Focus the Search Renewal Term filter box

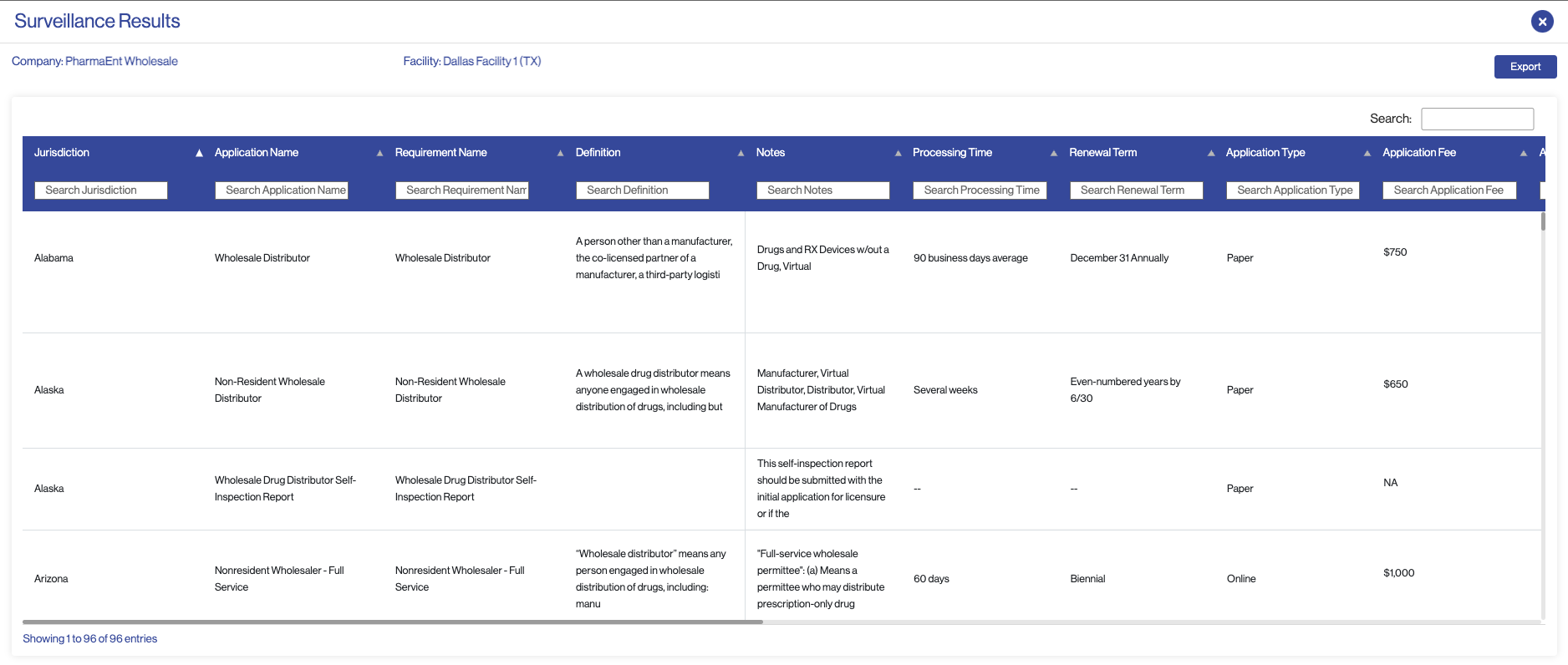(x=1137, y=190)
